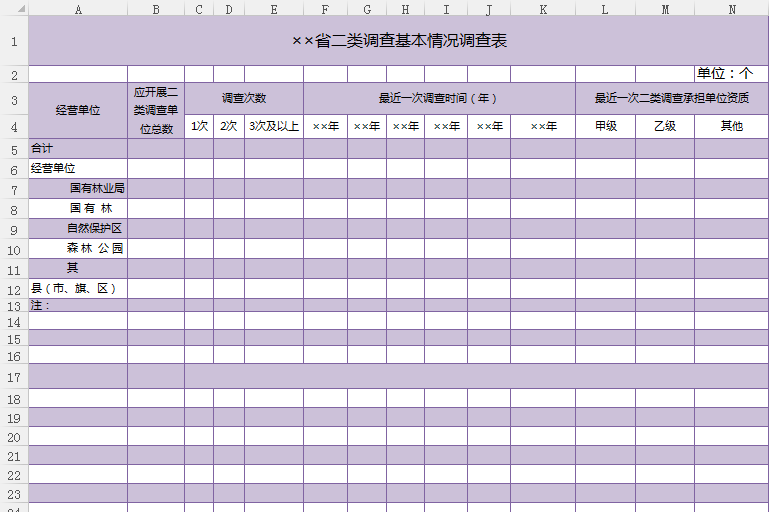
Task: Click the 合计 row label cell
Action: coord(78,148)
